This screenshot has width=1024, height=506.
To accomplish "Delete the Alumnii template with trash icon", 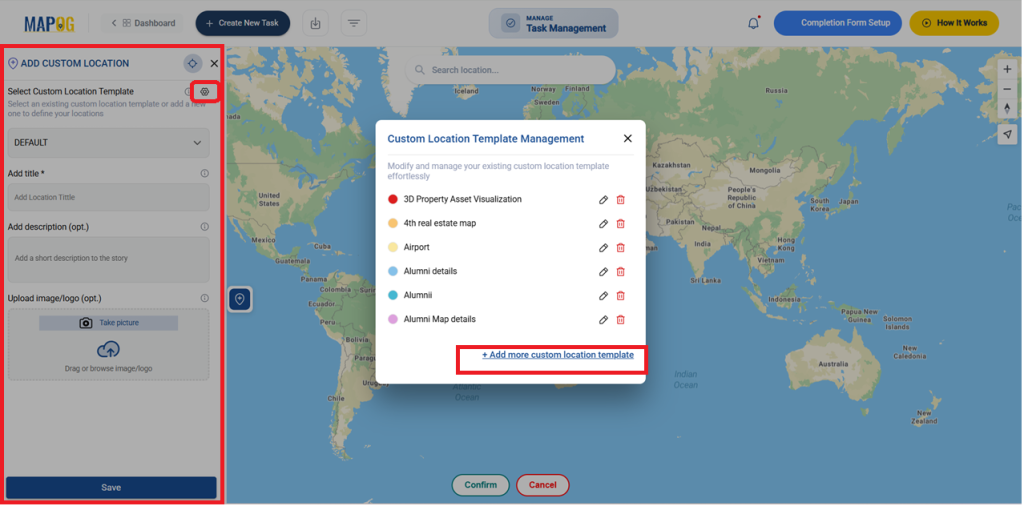I will pyautogui.click(x=620, y=296).
